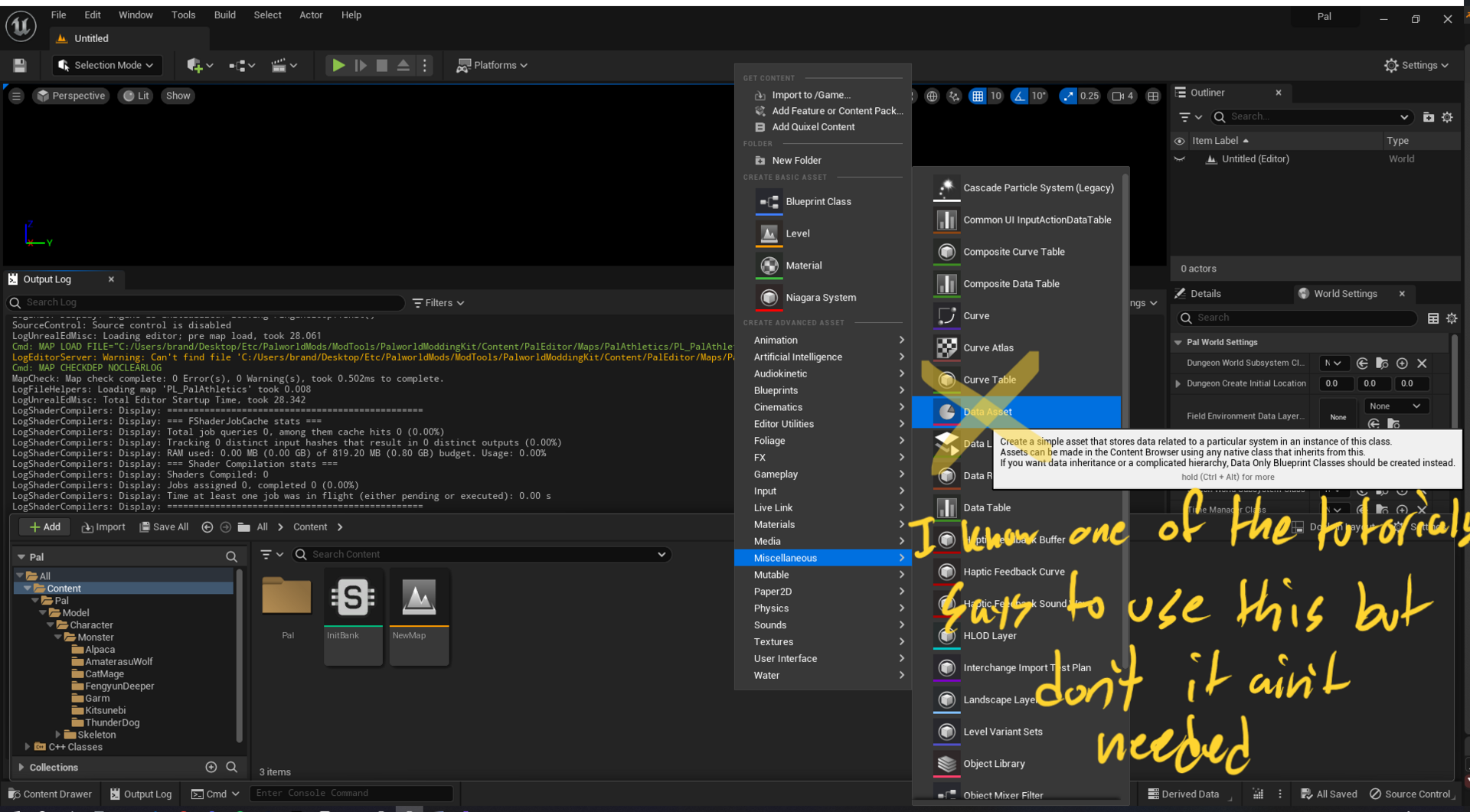Click the Stop simulation square button
1470x812 pixels.
point(381,66)
